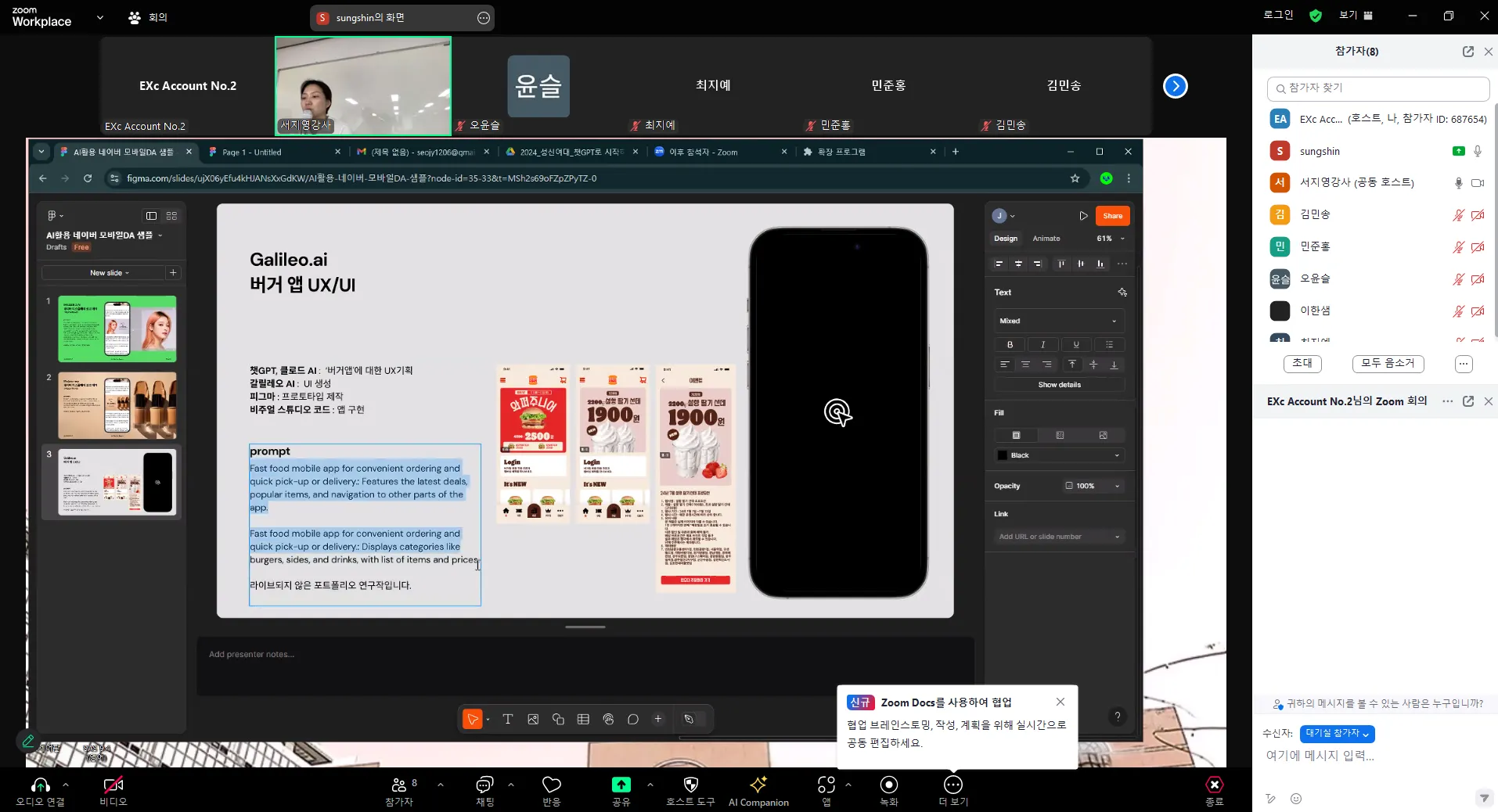
Task: Add a slide with the plus button
Action: pyautogui.click(x=174, y=273)
